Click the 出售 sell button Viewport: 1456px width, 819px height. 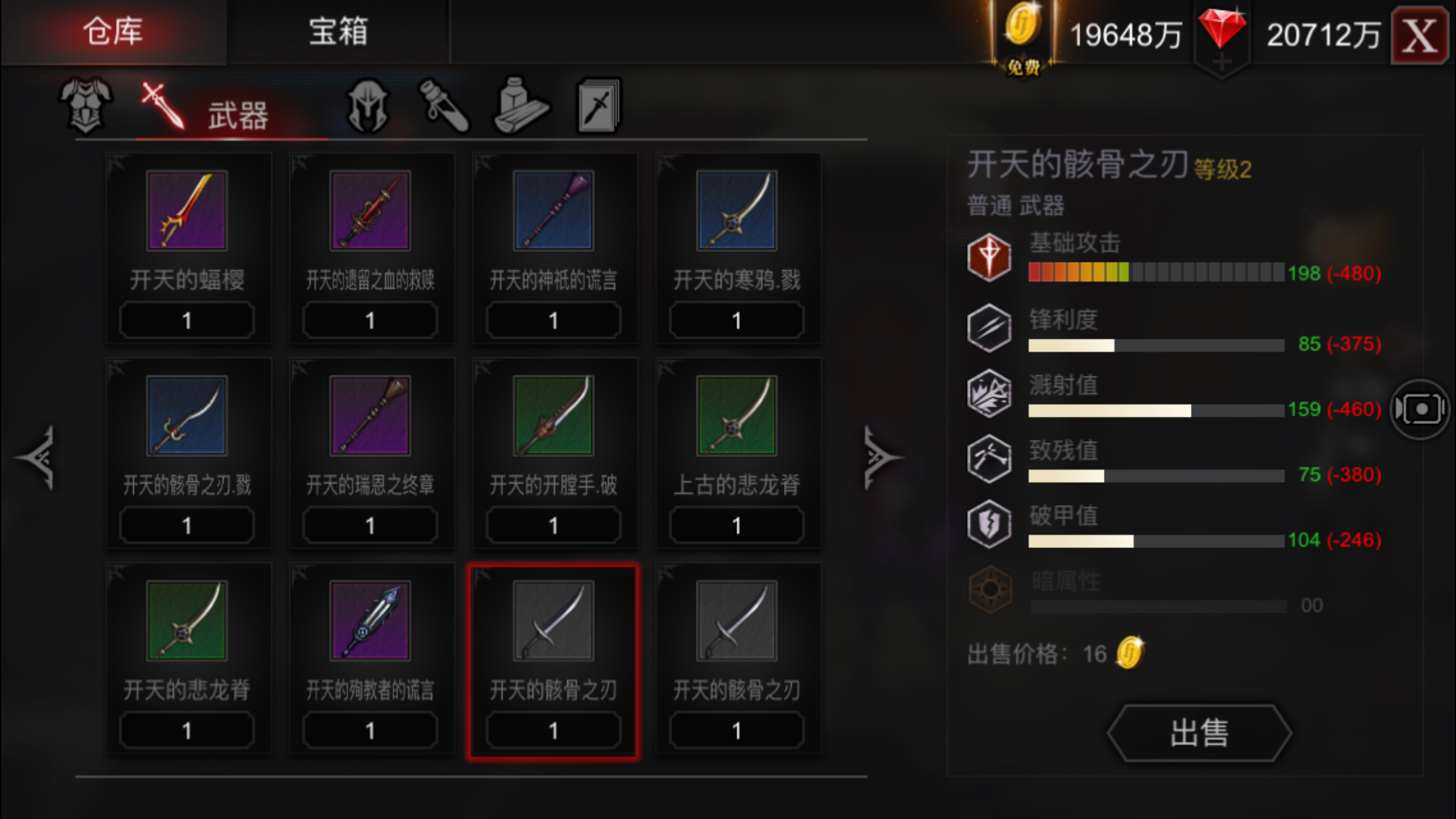[x=1199, y=733]
